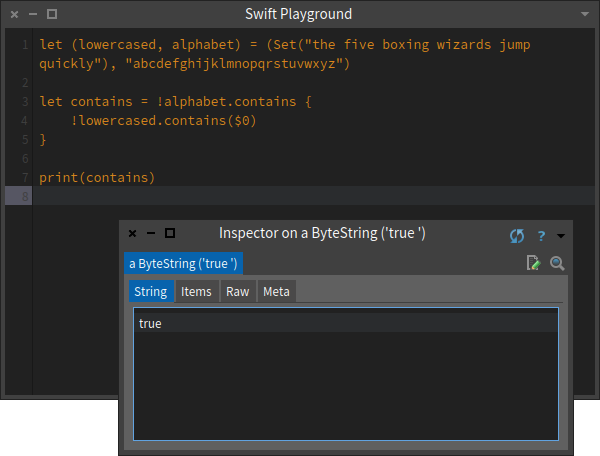
Task: Maximize the Swift Playground window
Action: [x=52, y=14]
